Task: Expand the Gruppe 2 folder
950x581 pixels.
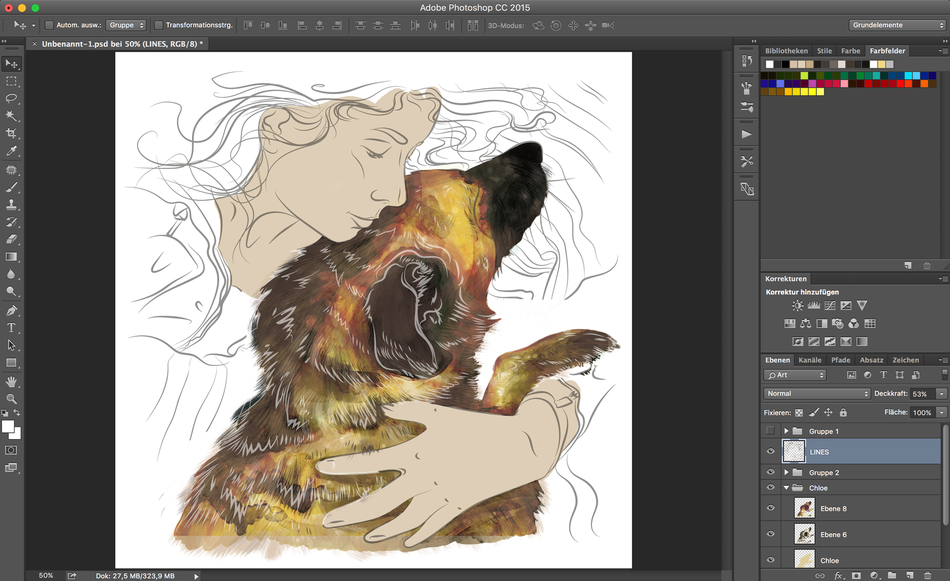Action: point(786,472)
